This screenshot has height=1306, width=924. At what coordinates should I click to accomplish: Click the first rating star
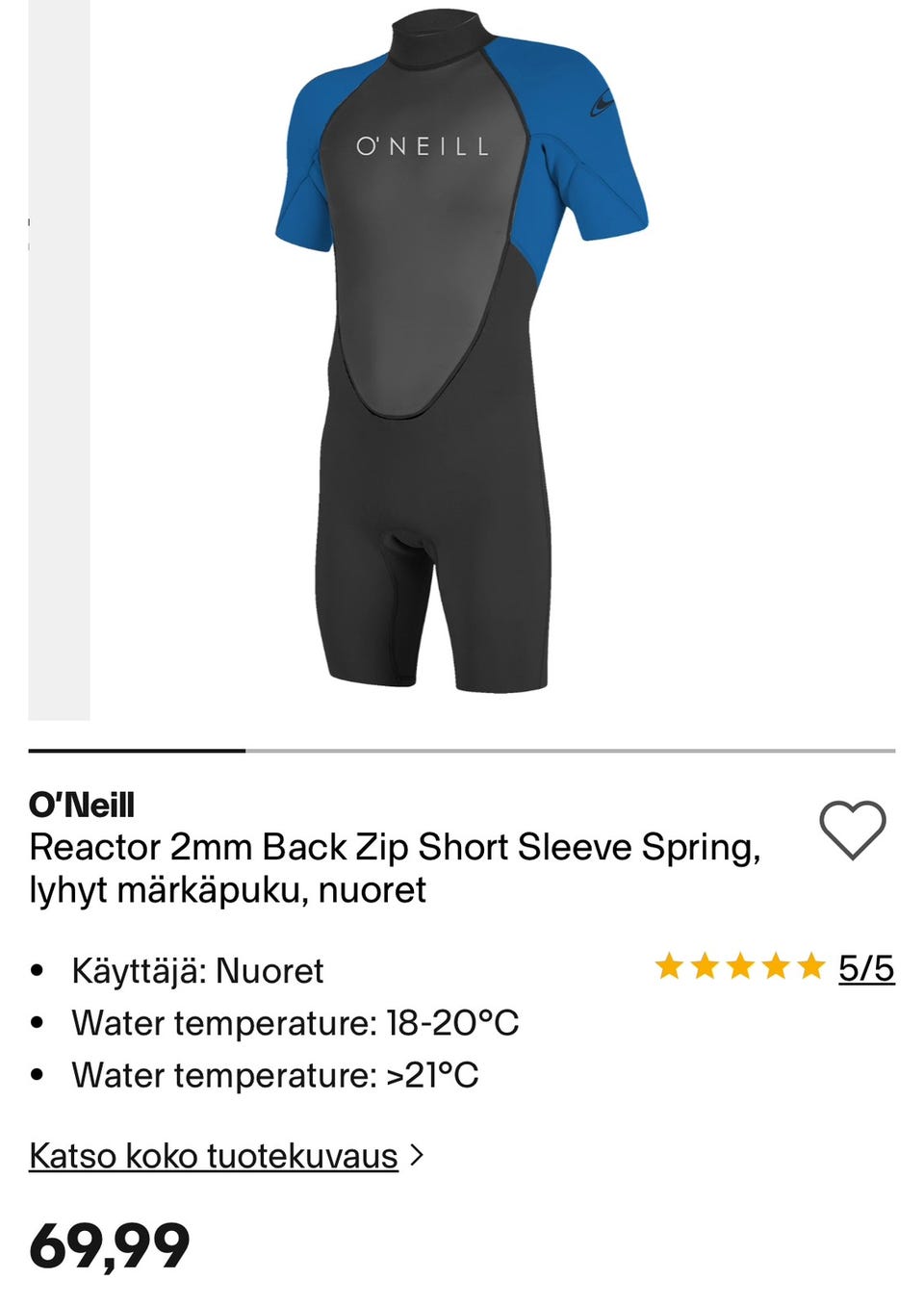(x=669, y=966)
